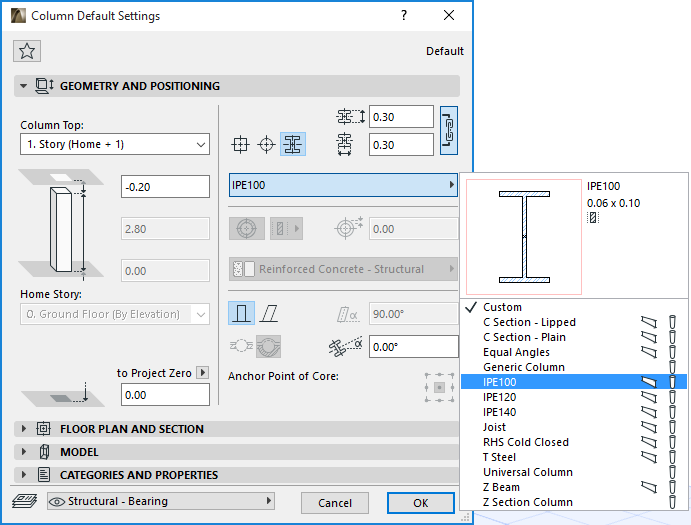Click the arrow next to to Project Zero
Image resolution: width=691 pixels, height=525 pixels.
click(x=203, y=372)
